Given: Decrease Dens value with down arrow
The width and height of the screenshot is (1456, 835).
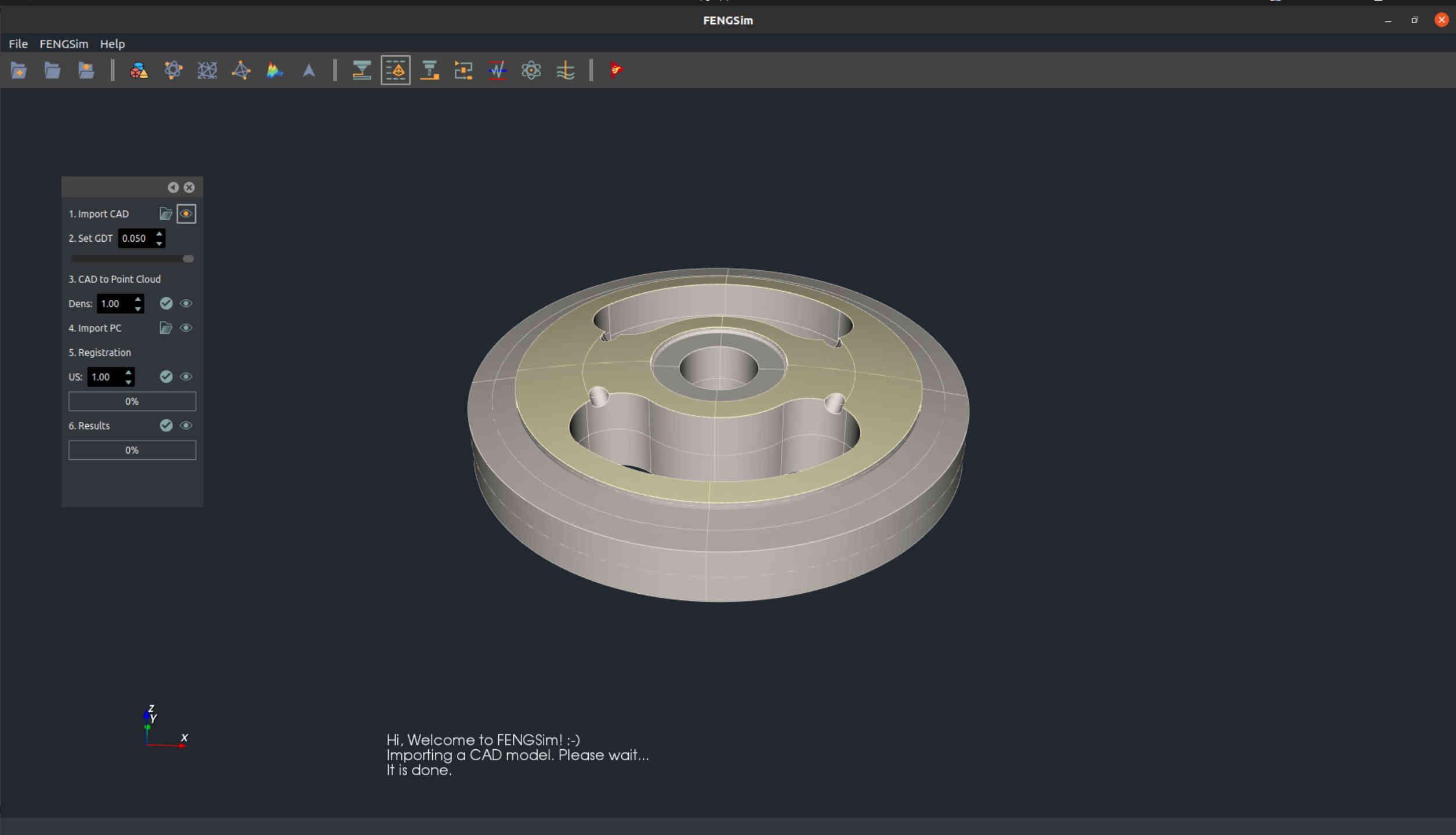Looking at the screenshot, I should [x=138, y=308].
